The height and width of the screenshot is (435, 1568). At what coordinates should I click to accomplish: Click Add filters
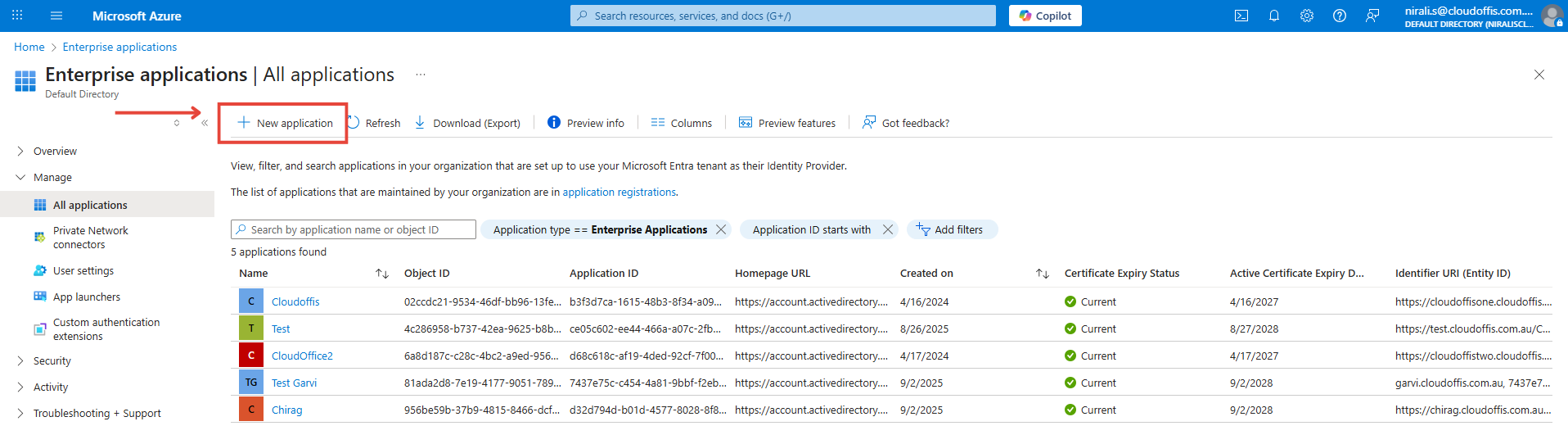pos(952,229)
